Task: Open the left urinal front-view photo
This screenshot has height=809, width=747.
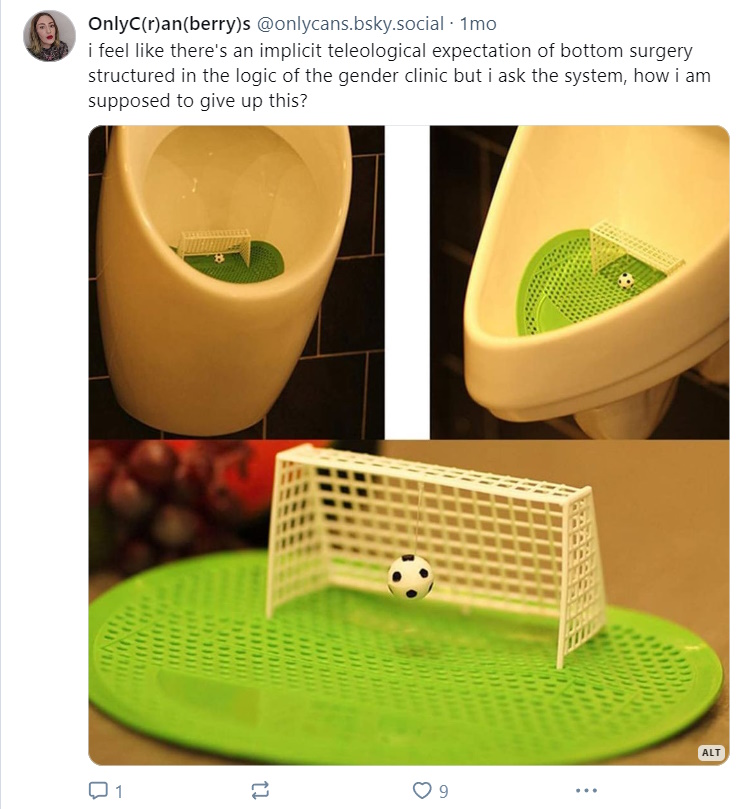Action: (236, 282)
